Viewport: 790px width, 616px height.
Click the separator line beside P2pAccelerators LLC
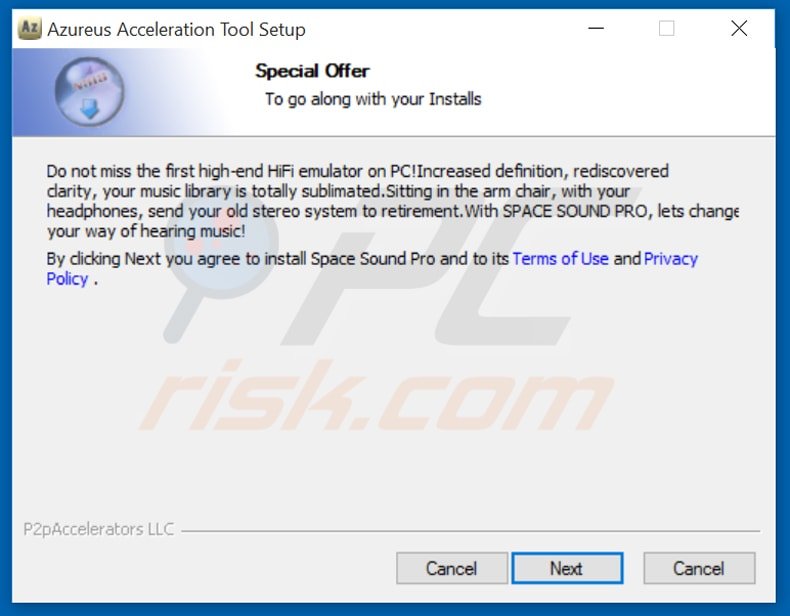[471, 531]
